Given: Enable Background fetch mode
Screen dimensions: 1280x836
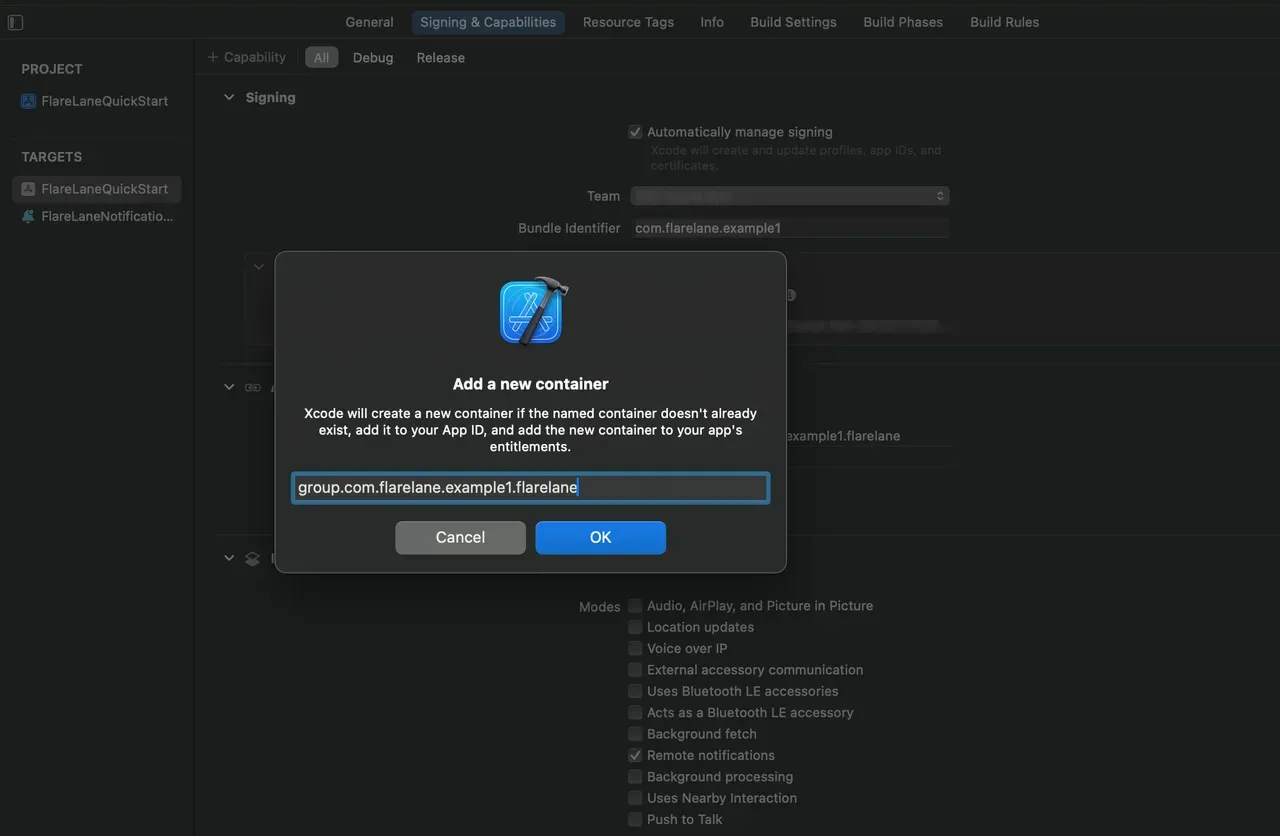Looking at the screenshot, I should (x=635, y=734).
